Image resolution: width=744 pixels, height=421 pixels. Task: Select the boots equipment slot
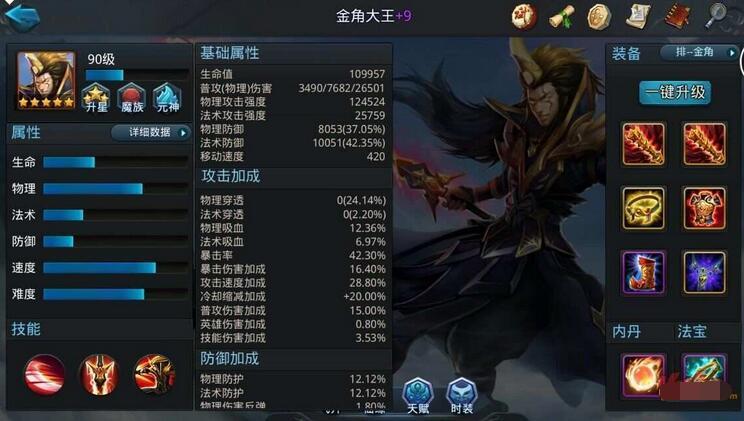643,272
